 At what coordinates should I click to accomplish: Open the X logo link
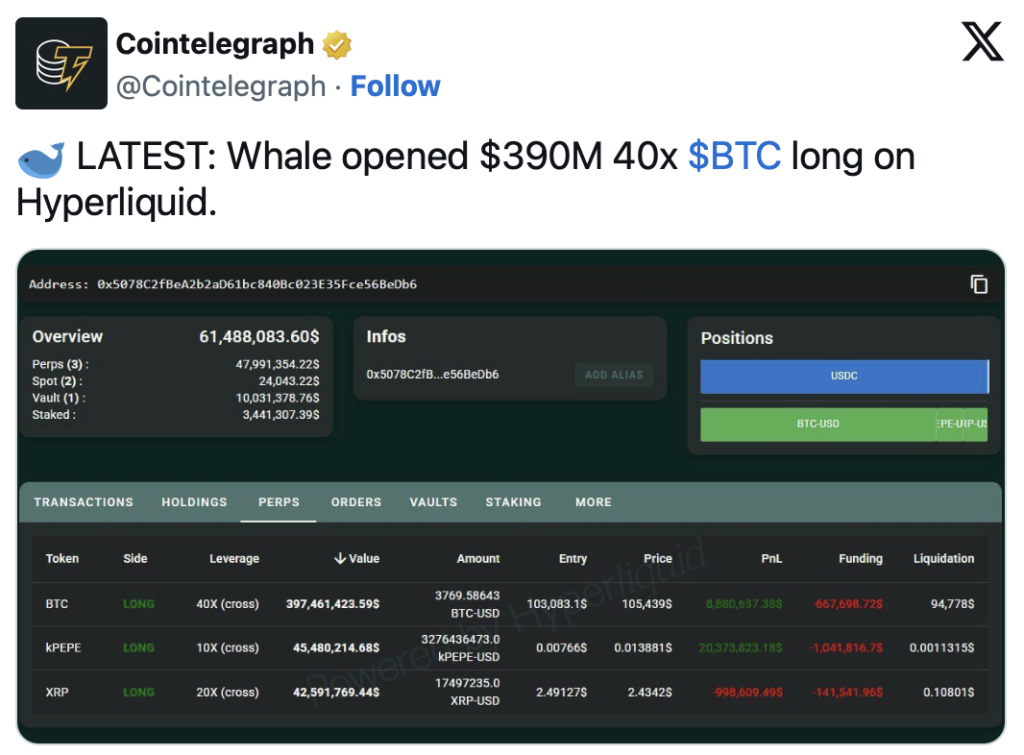[982, 41]
